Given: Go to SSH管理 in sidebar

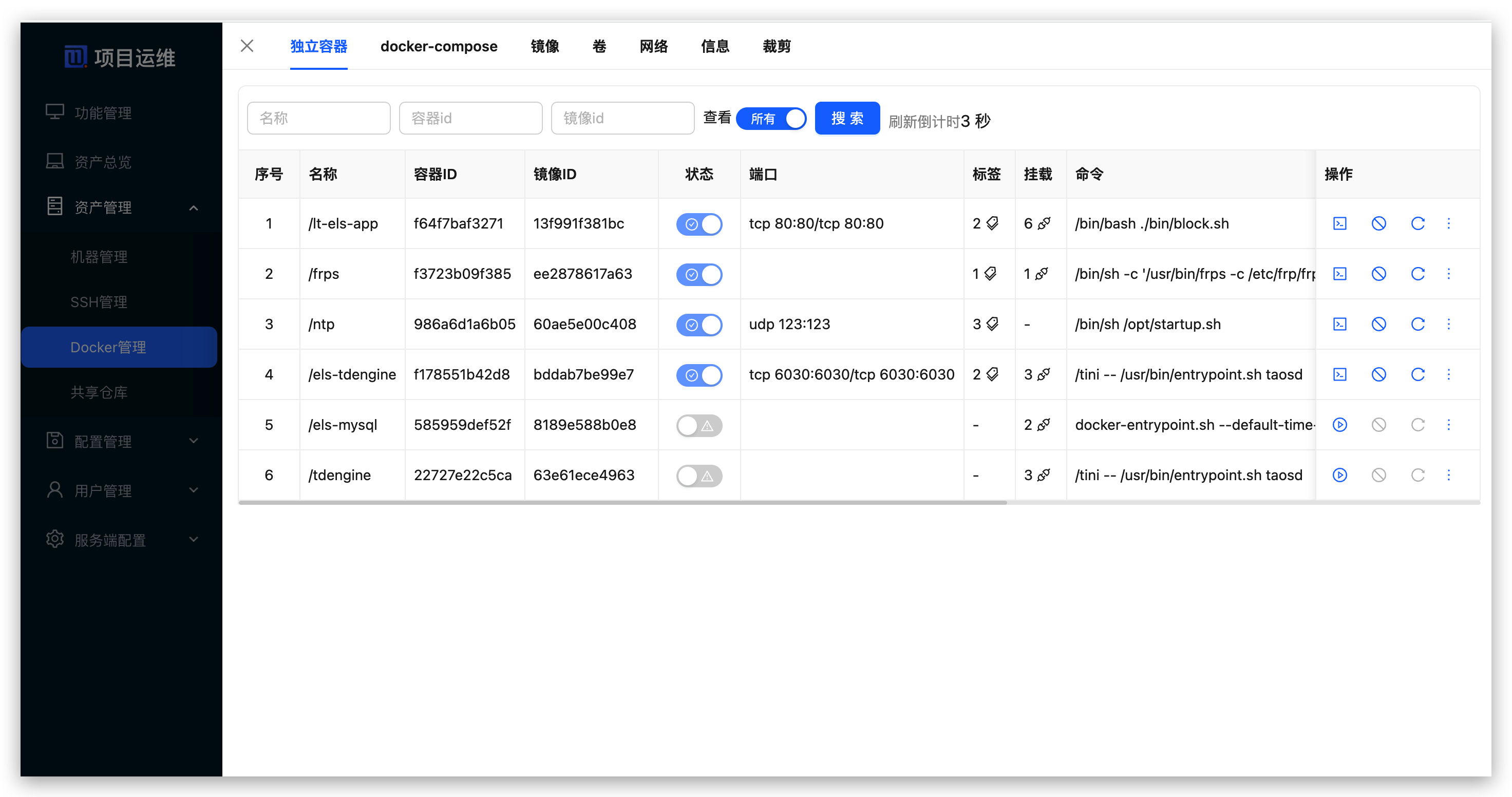Looking at the screenshot, I should click(99, 301).
